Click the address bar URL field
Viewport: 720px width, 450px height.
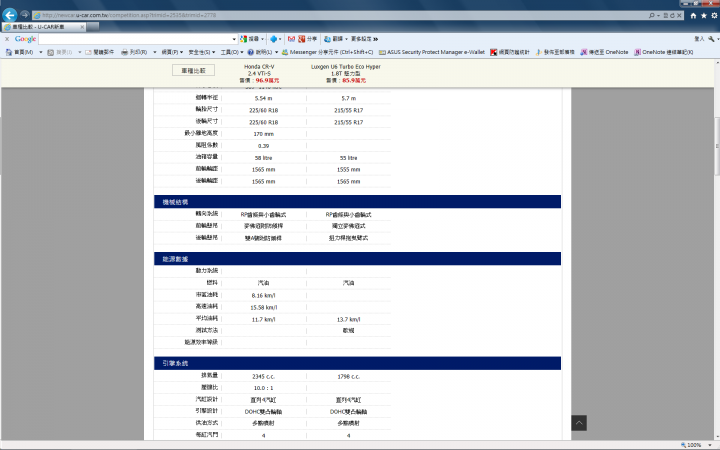(340, 15)
